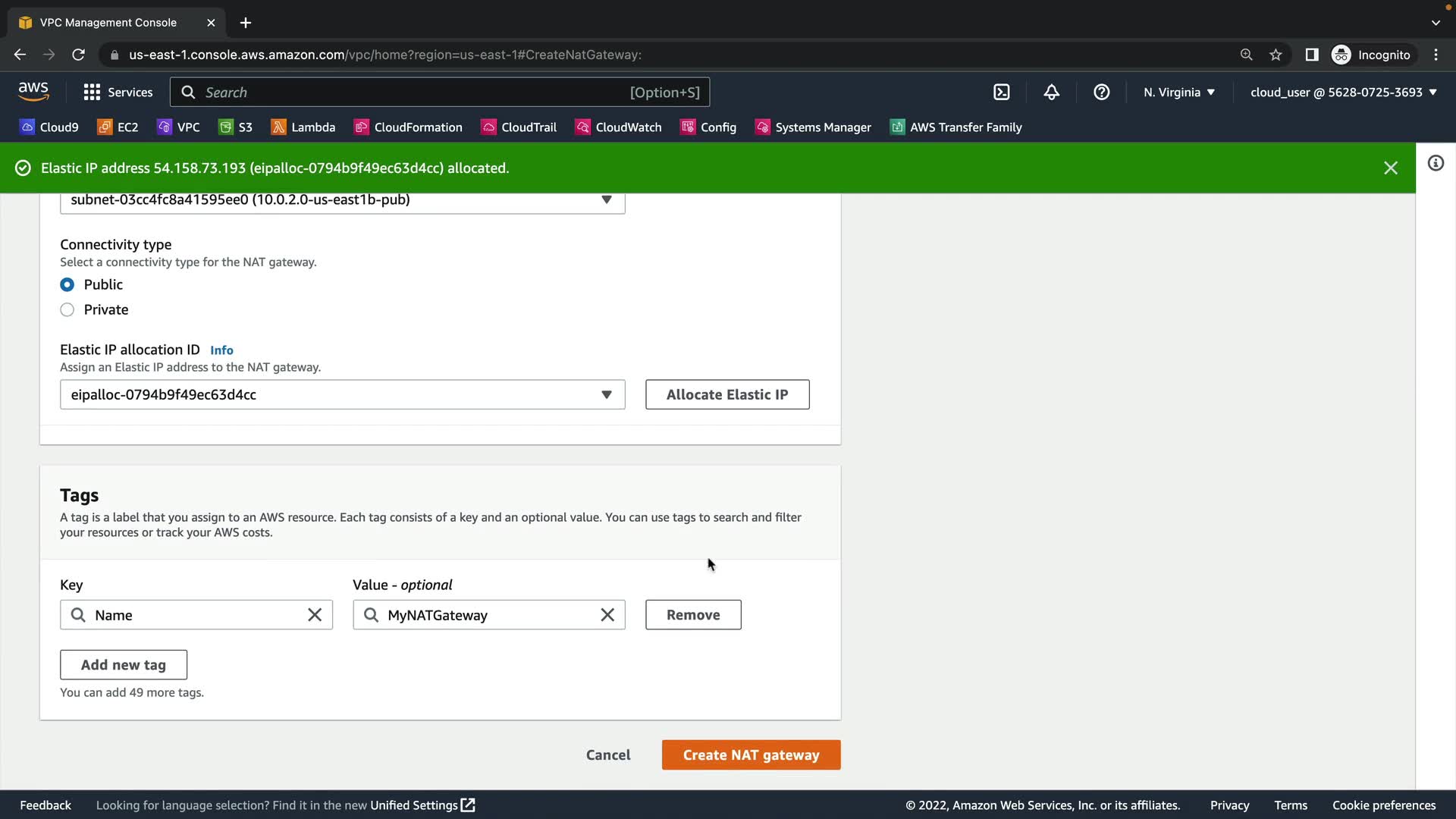Click the Allocate Elastic IP button
1456x819 pixels.
(x=727, y=394)
